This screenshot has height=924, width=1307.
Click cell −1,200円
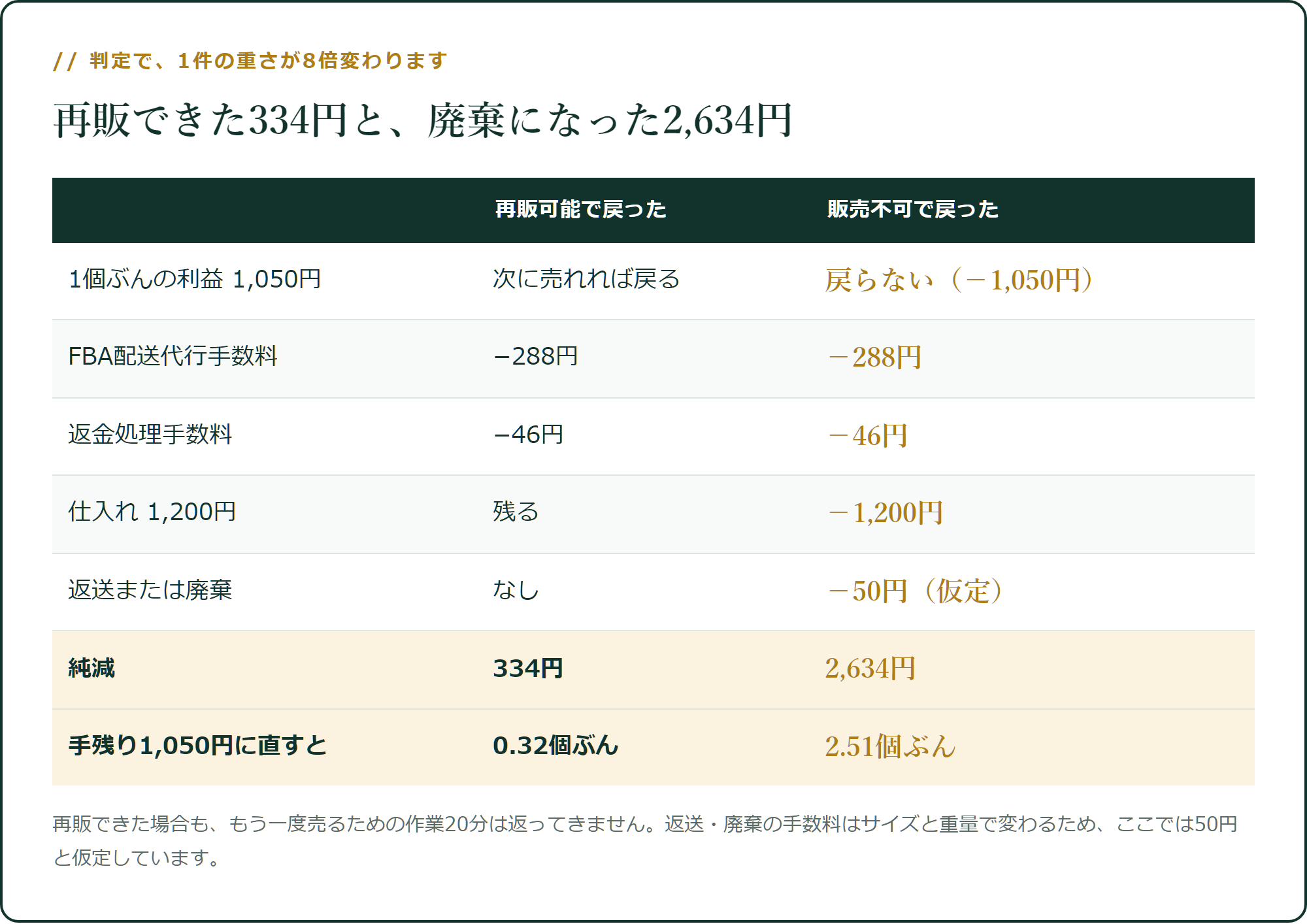(885, 513)
